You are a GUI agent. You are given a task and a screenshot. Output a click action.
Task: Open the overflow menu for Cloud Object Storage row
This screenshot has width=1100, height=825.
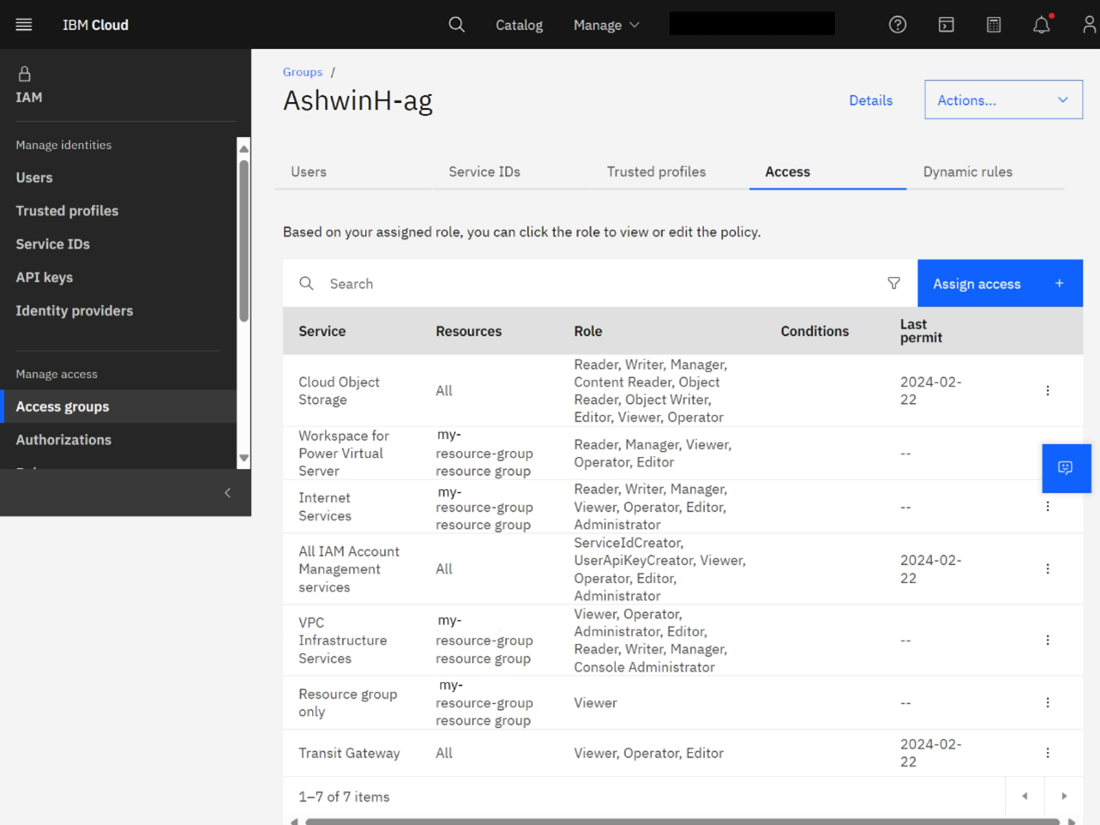[1047, 390]
